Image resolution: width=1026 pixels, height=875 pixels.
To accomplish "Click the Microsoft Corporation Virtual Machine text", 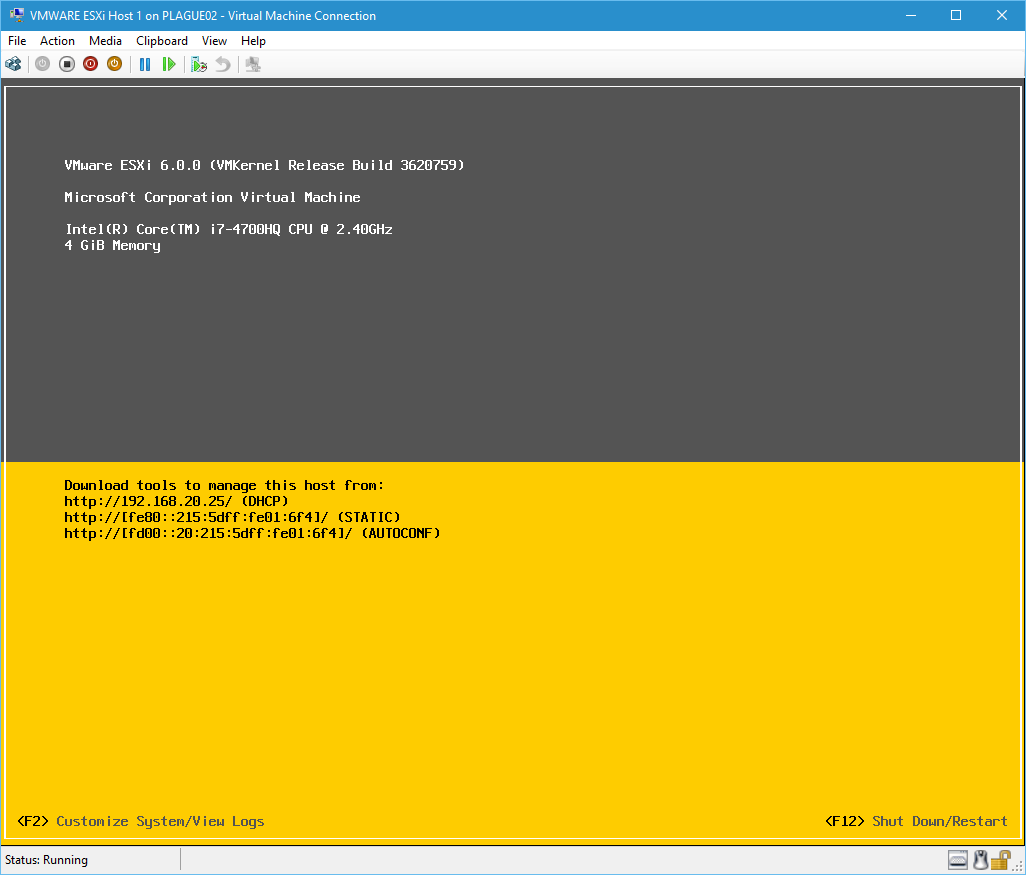I will [212, 197].
